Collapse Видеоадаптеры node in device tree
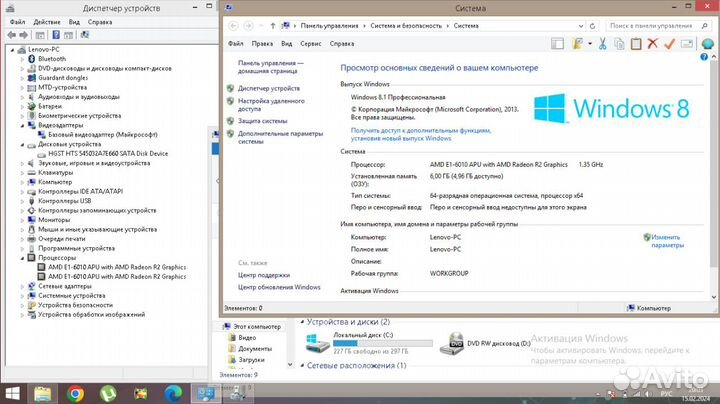The width and height of the screenshot is (720, 404). tap(22, 125)
